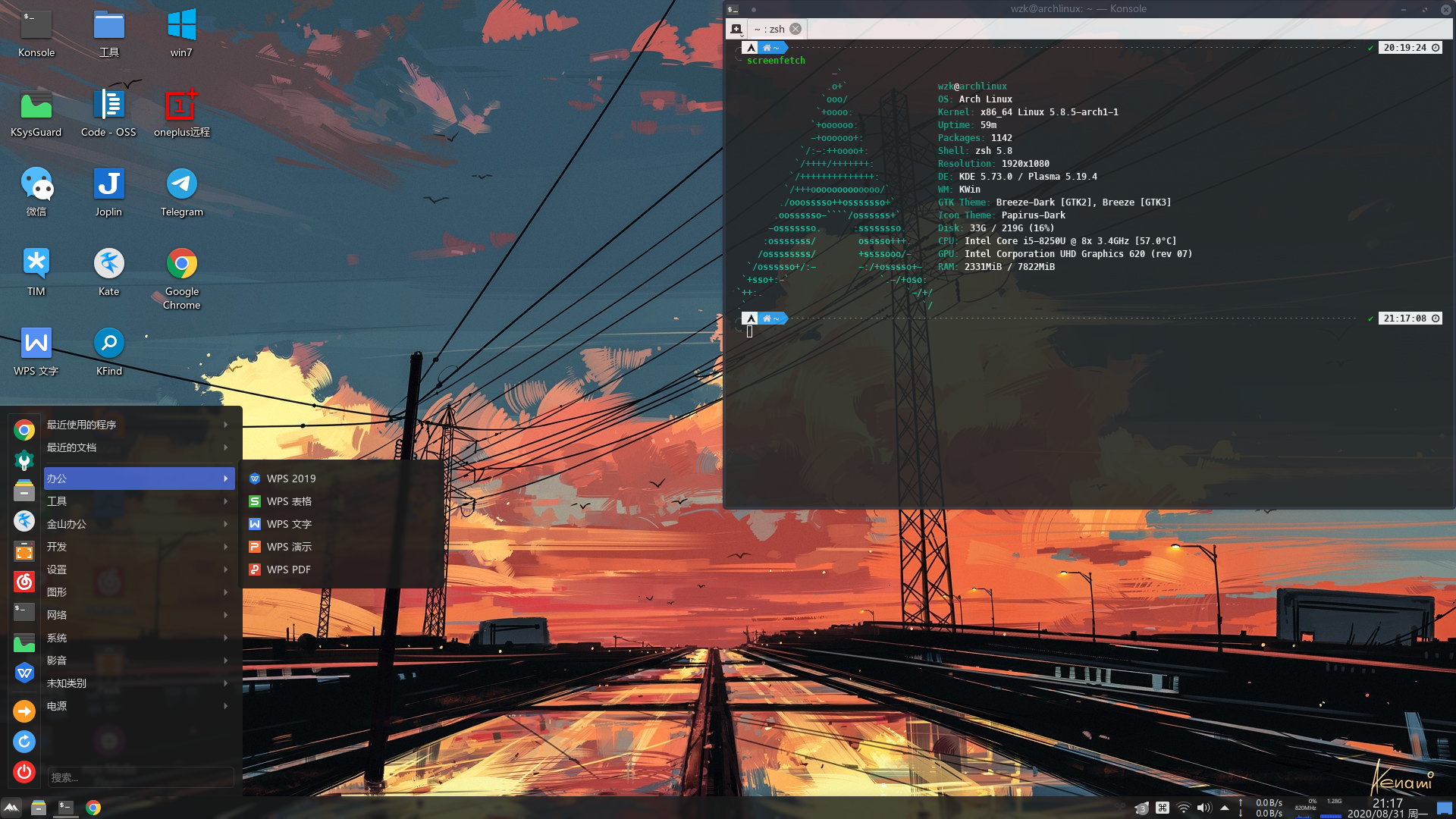This screenshot has height=819, width=1456.
Task: Click the show desktop button on panel
Action: coord(1445,808)
